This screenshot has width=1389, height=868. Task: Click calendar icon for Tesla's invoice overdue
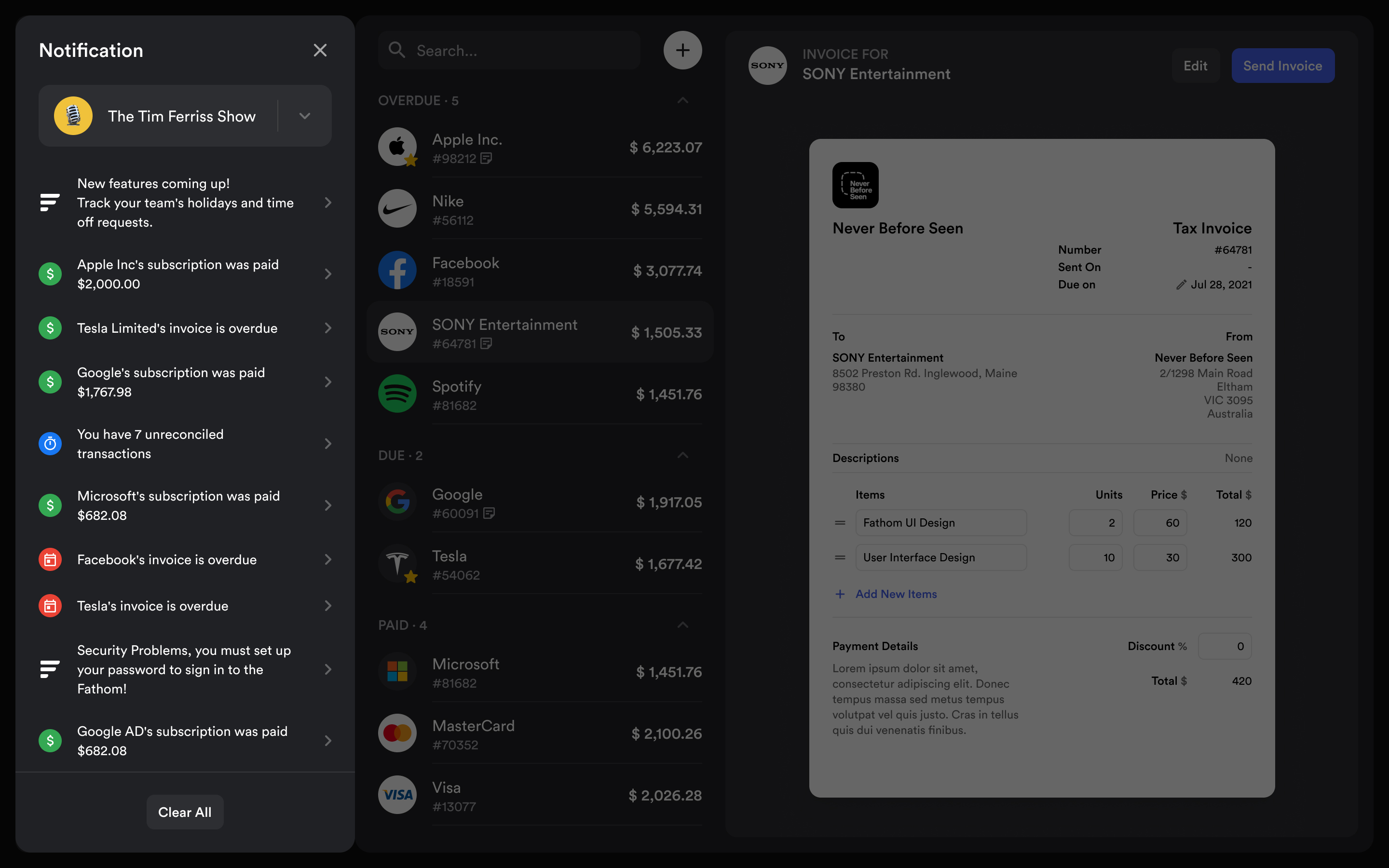[x=50, y=606]
